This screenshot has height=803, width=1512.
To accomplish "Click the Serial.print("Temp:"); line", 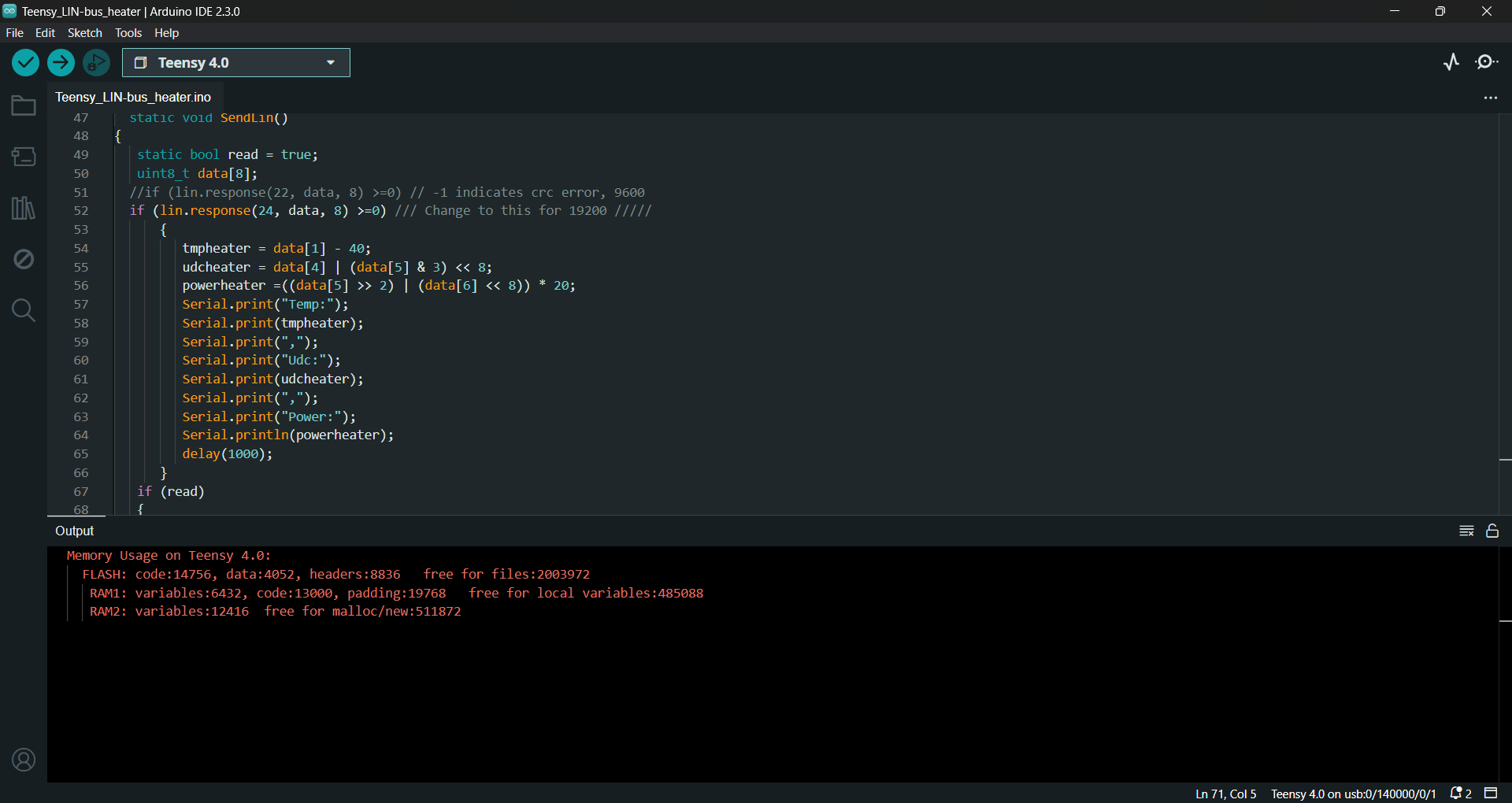I will click(265, 305).
